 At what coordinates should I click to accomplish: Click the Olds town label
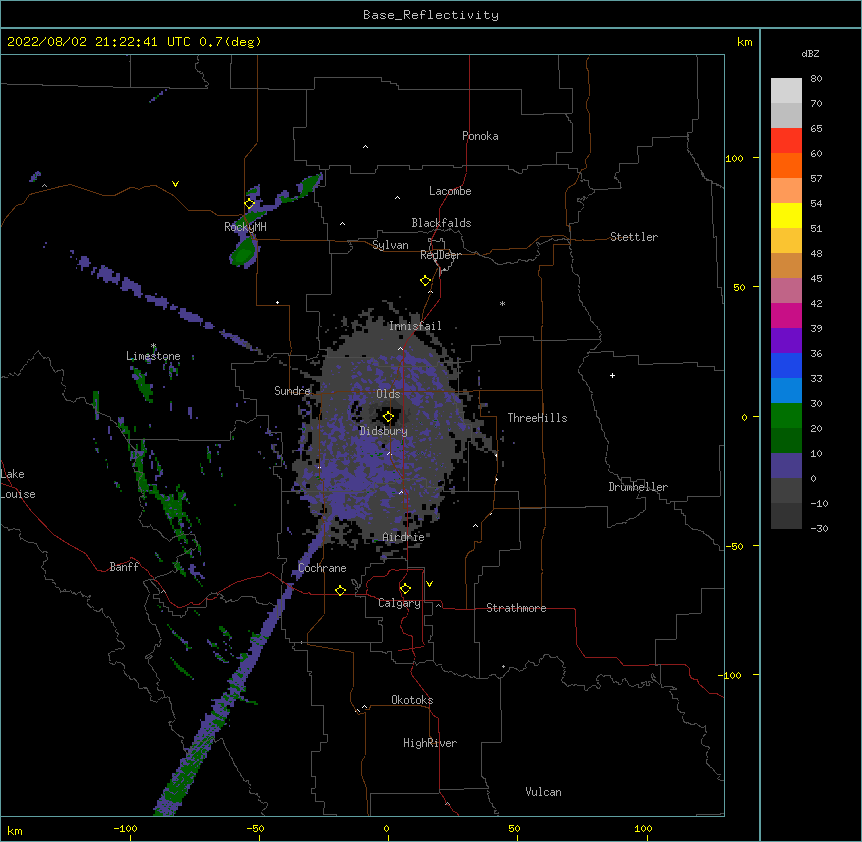coord(388,394)
